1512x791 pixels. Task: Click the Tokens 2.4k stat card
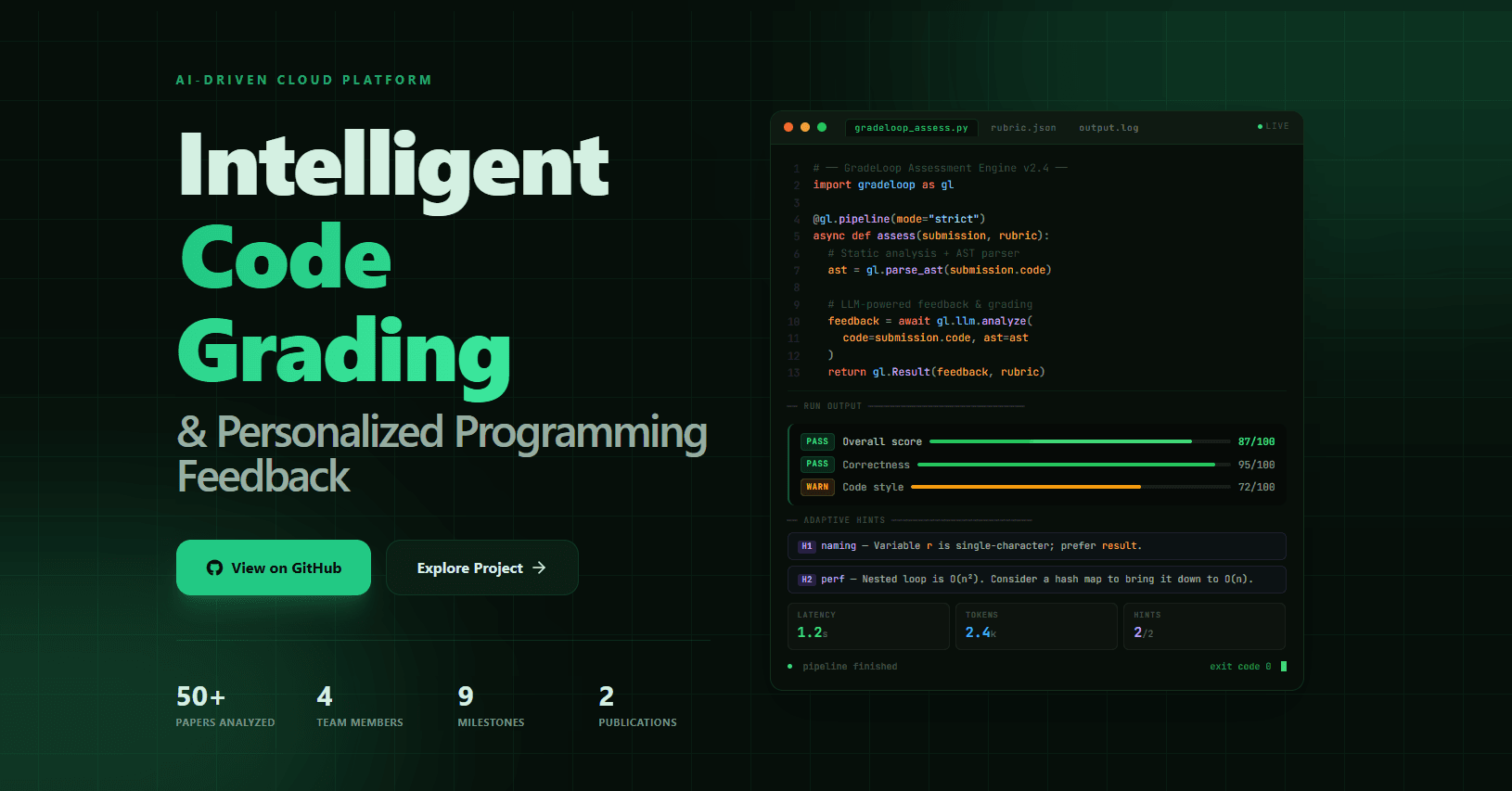tap(1036, 626)
